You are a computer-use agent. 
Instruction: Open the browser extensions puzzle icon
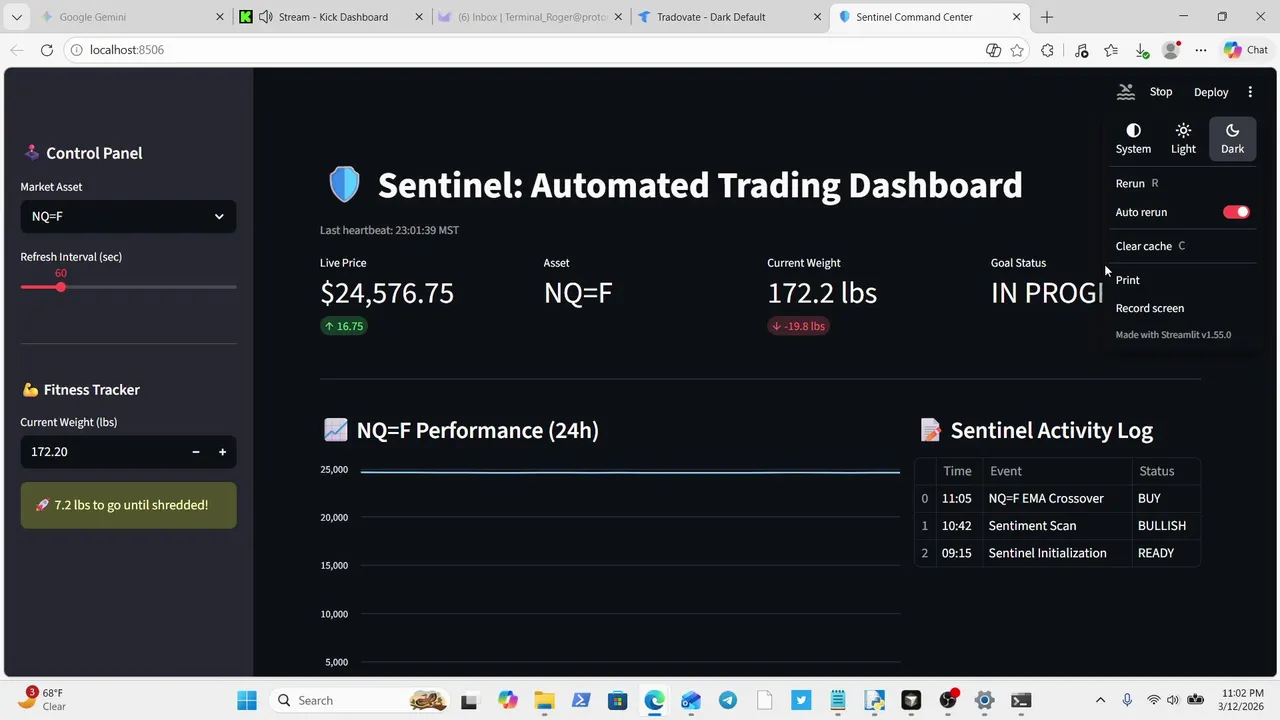[x=1047, y=50]
